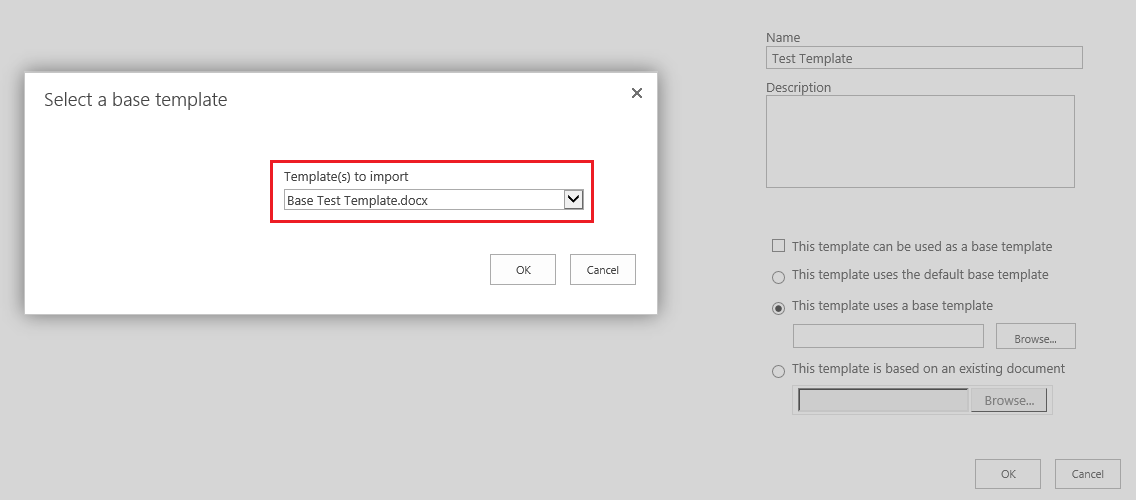Click the empty base template path field
The image size is (1136, 500).
pos(888,336)
